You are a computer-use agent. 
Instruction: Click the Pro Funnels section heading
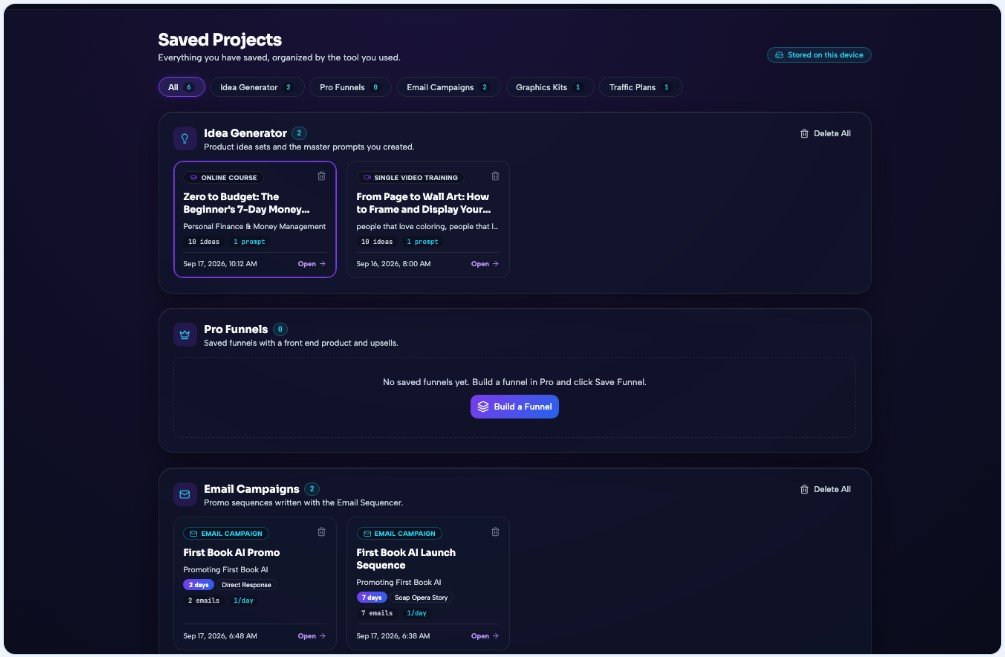[x=236, y=329]
